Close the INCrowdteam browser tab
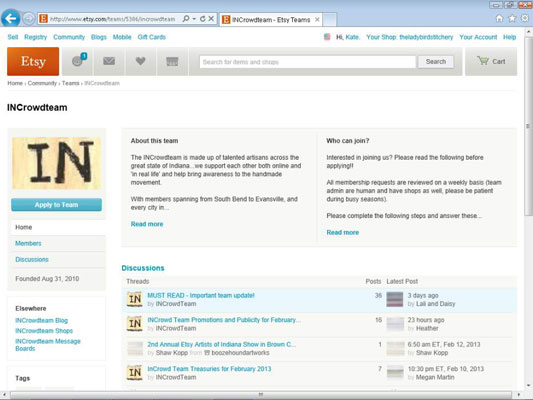 (317, 20)
